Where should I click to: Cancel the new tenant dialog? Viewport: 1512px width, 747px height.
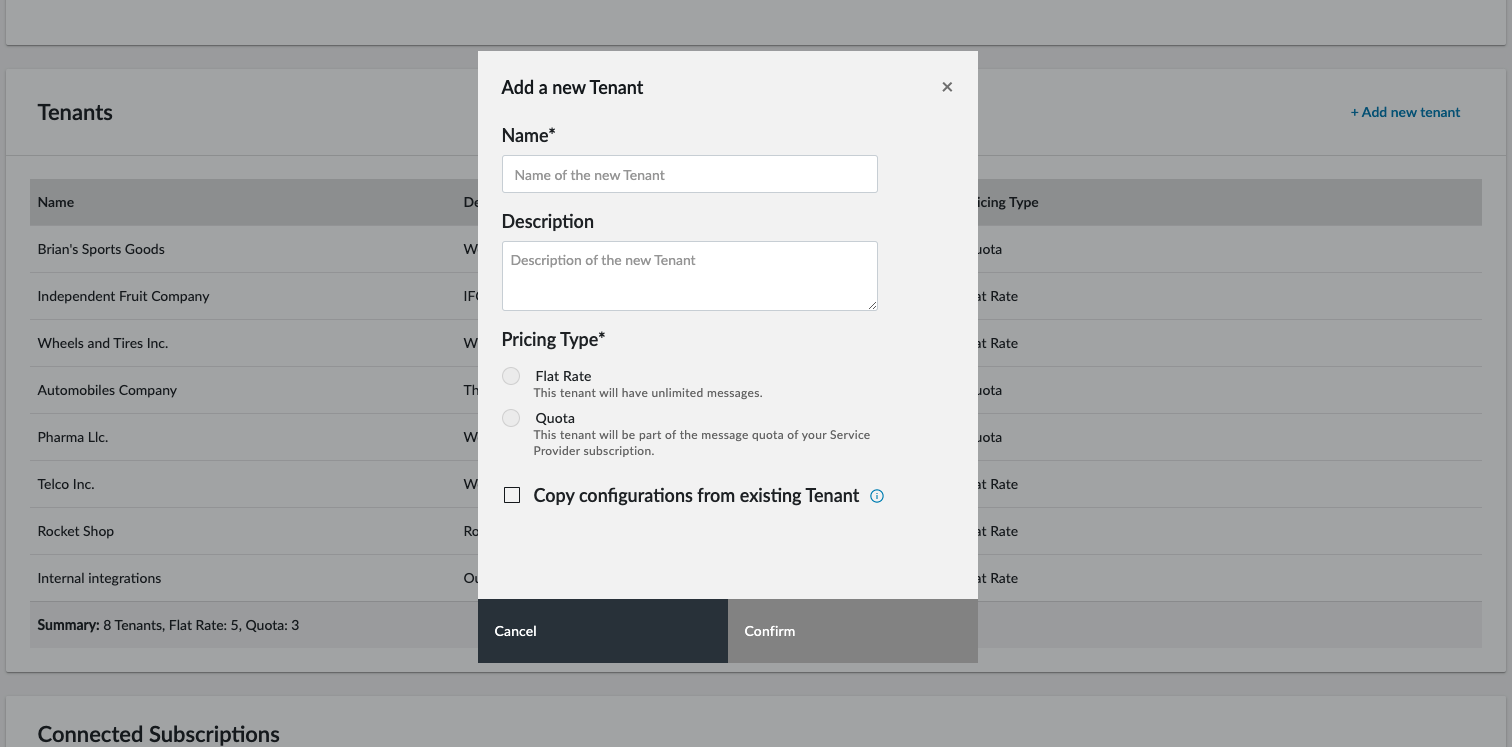(x=603, y=631)
